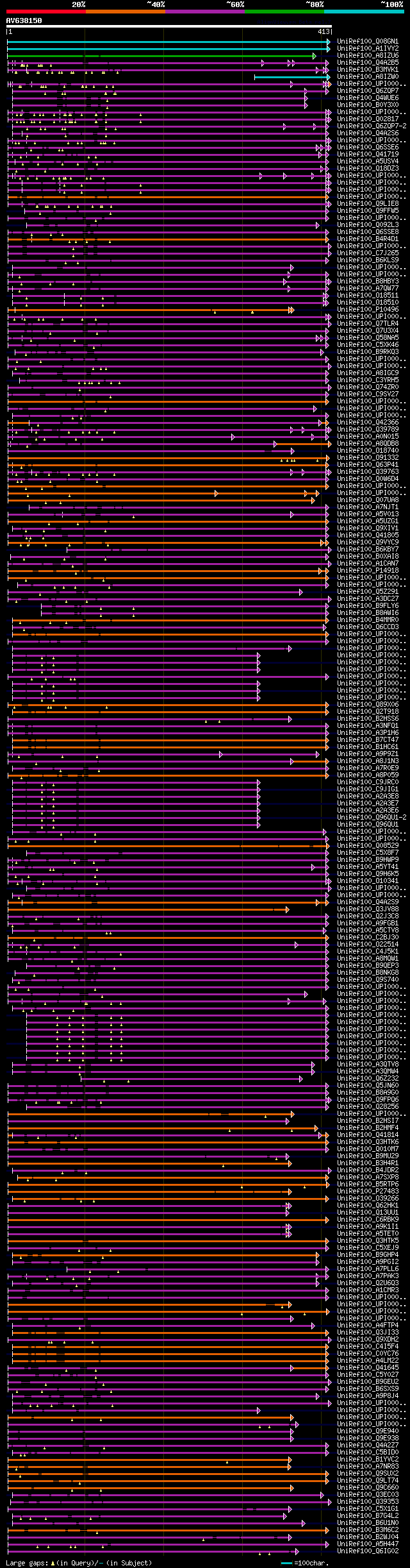Select the UniRef100_Q42366 label

(x=368, y=423)
